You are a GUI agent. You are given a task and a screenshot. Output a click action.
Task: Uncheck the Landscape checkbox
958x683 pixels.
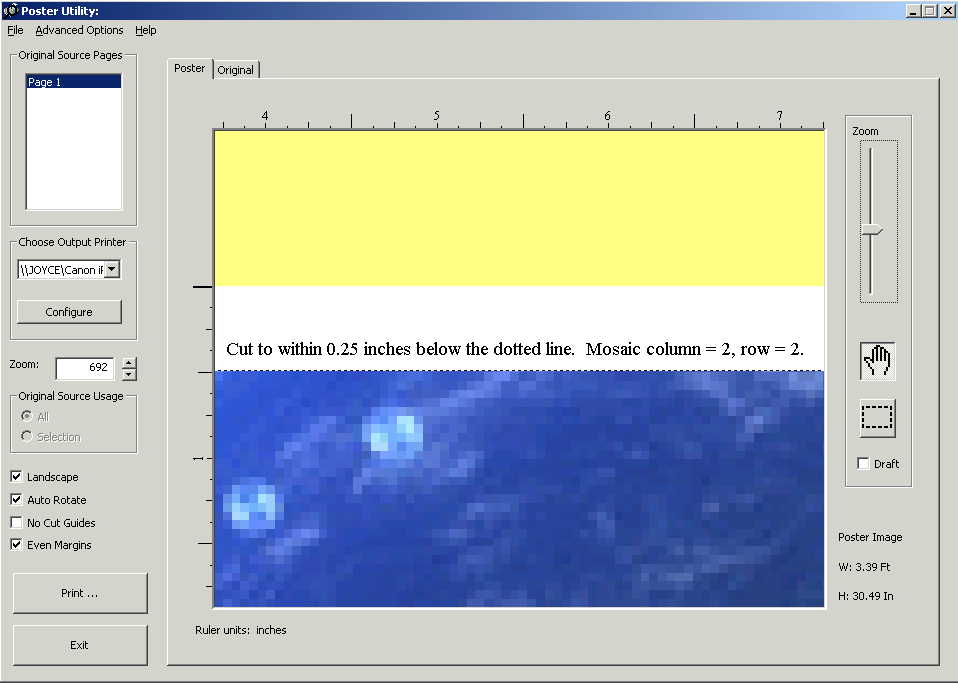tap(17, 477)
